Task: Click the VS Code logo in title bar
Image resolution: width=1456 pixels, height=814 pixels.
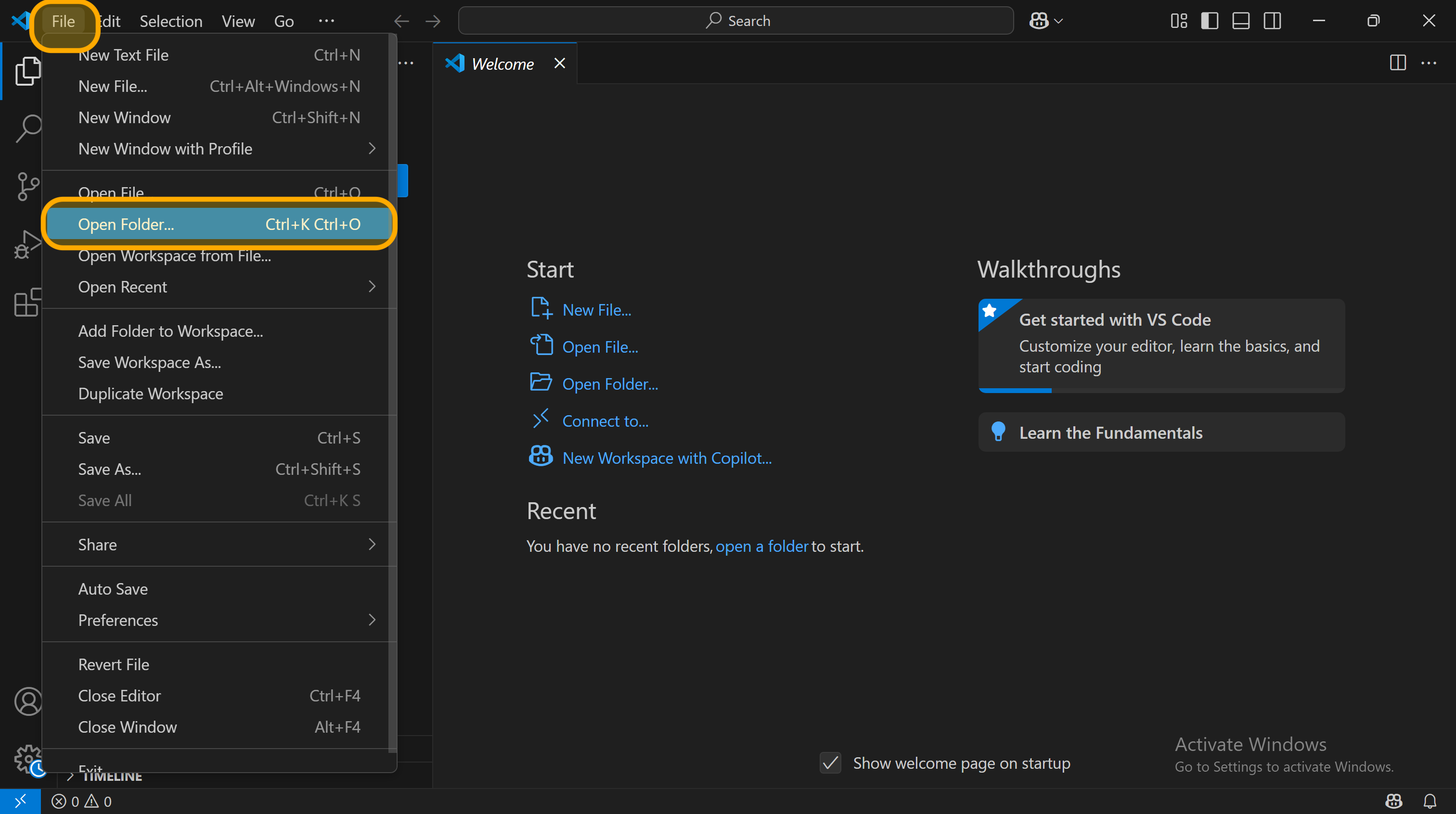Action: tap(20, 21)
